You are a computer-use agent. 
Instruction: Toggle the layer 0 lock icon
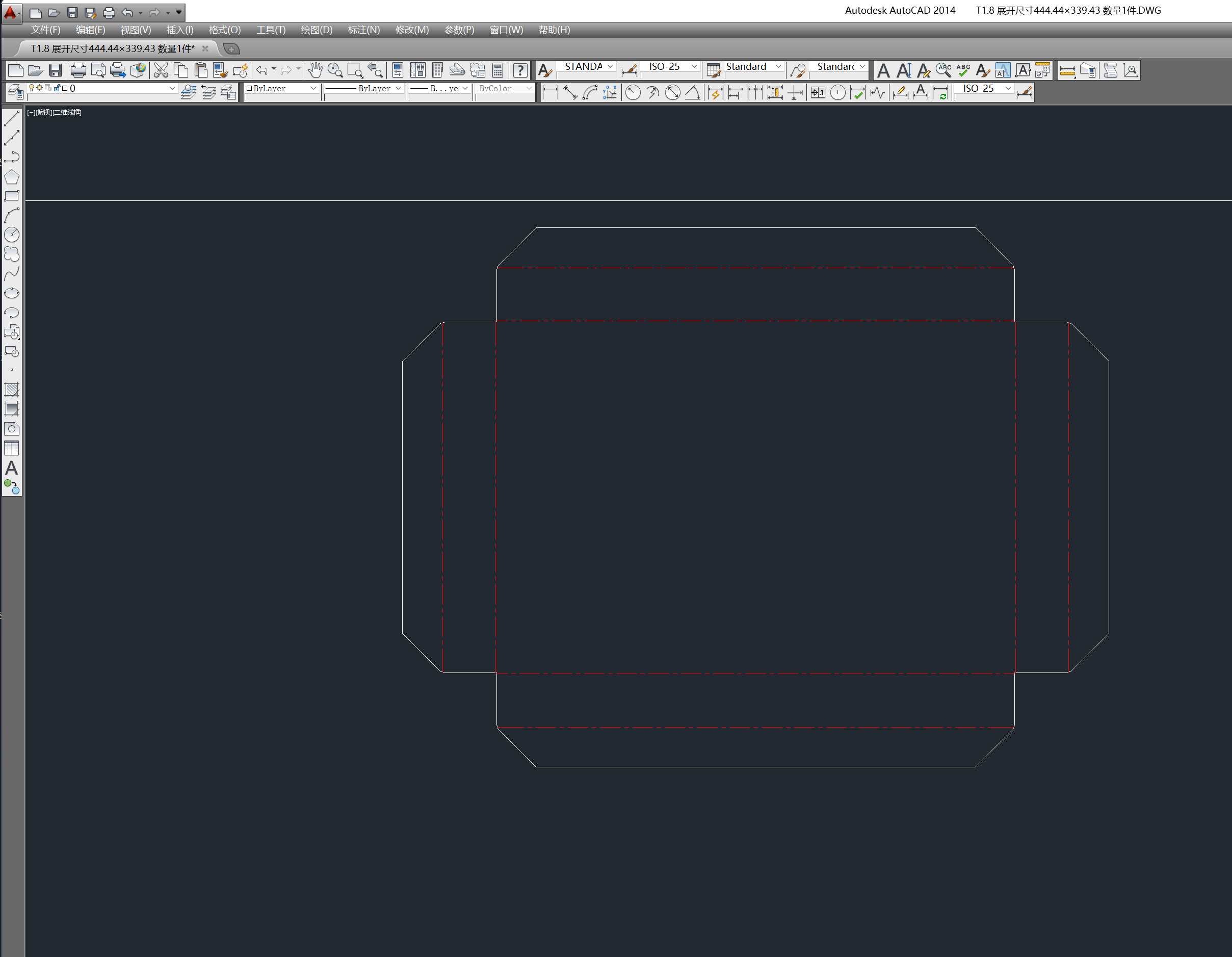tap(57, 88)
